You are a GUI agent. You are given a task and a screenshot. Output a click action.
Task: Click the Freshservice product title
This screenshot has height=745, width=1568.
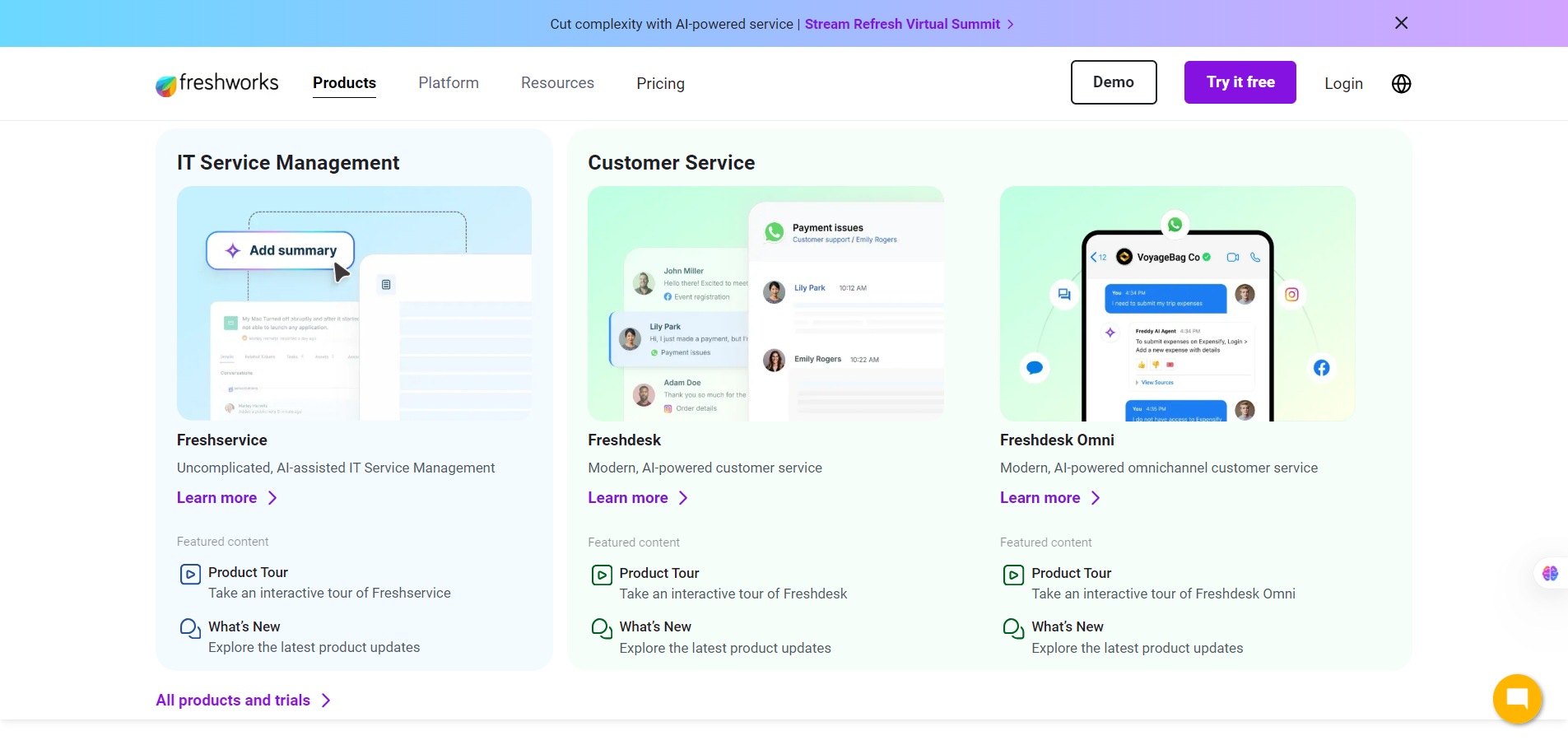click(x=221, y=440)
